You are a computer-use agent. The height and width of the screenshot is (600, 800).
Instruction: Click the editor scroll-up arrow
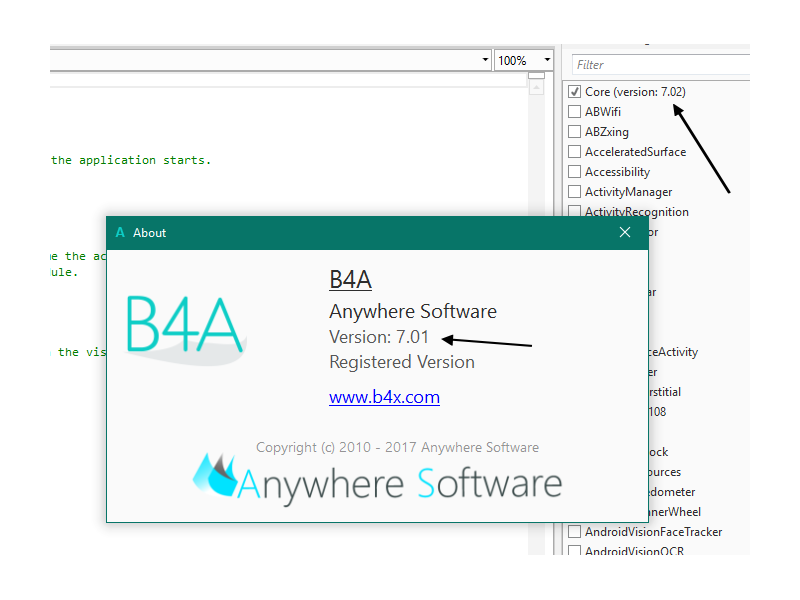click(536, 88)
